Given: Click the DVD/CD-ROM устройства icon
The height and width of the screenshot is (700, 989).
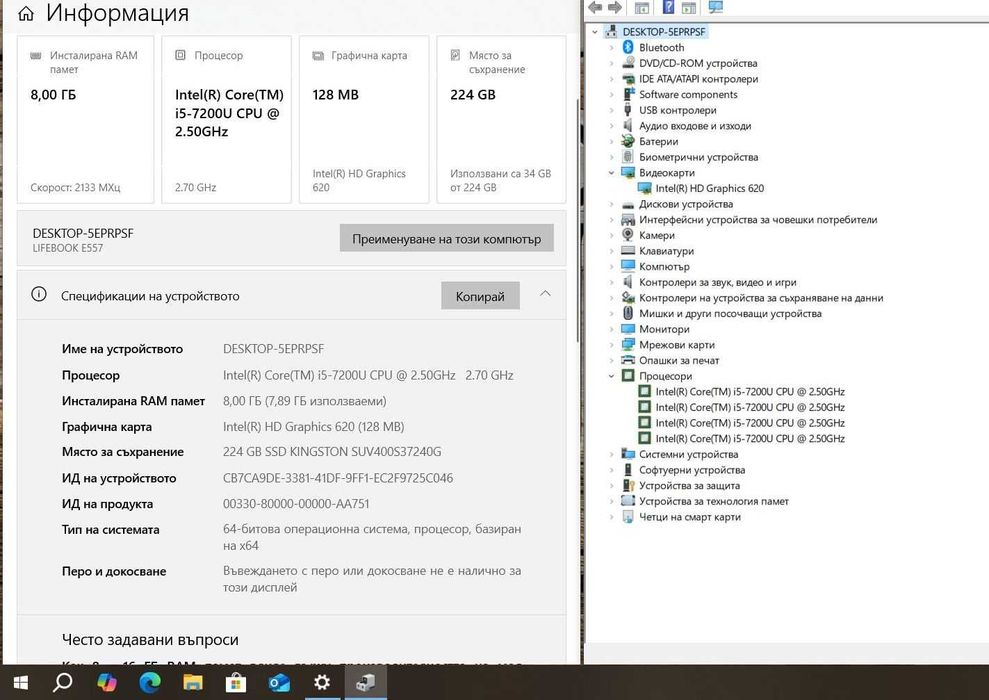Looking at the screenshot, I should coord(628,63).
